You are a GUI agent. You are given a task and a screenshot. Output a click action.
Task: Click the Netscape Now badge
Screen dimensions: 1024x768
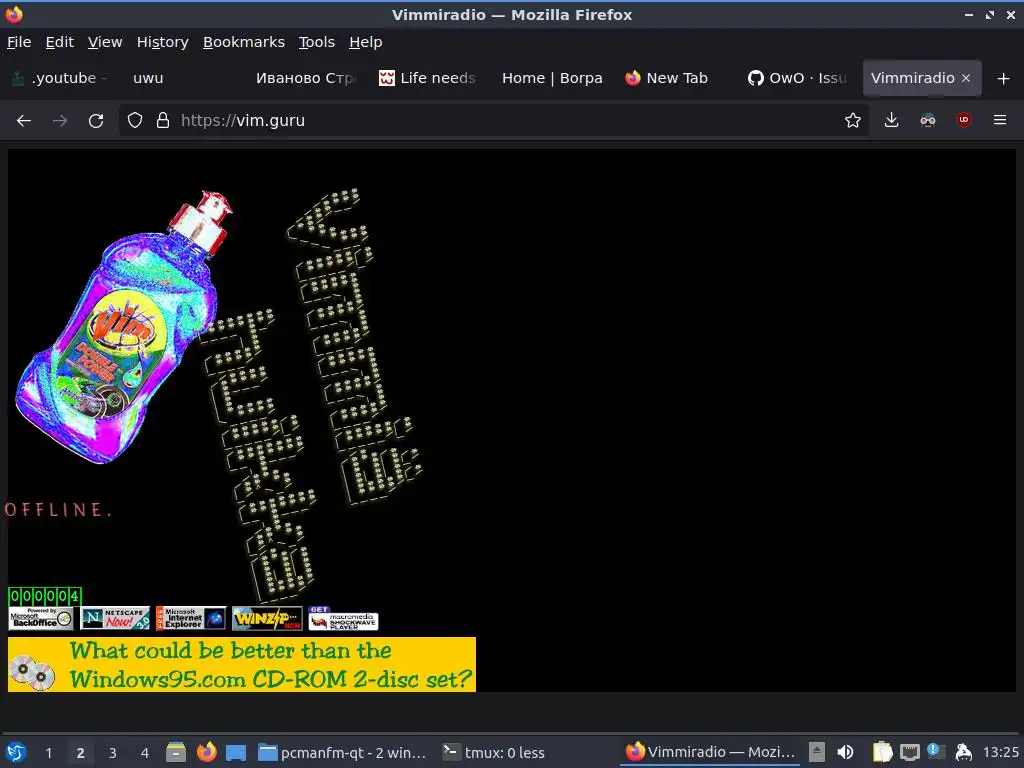click(115, 619)
